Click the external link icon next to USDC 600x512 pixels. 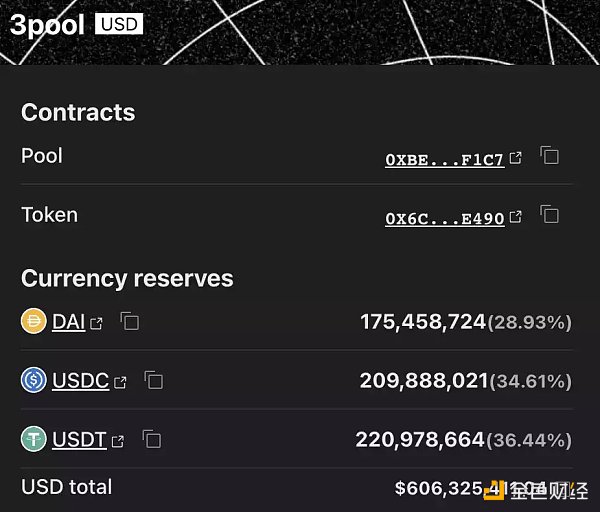121,382
